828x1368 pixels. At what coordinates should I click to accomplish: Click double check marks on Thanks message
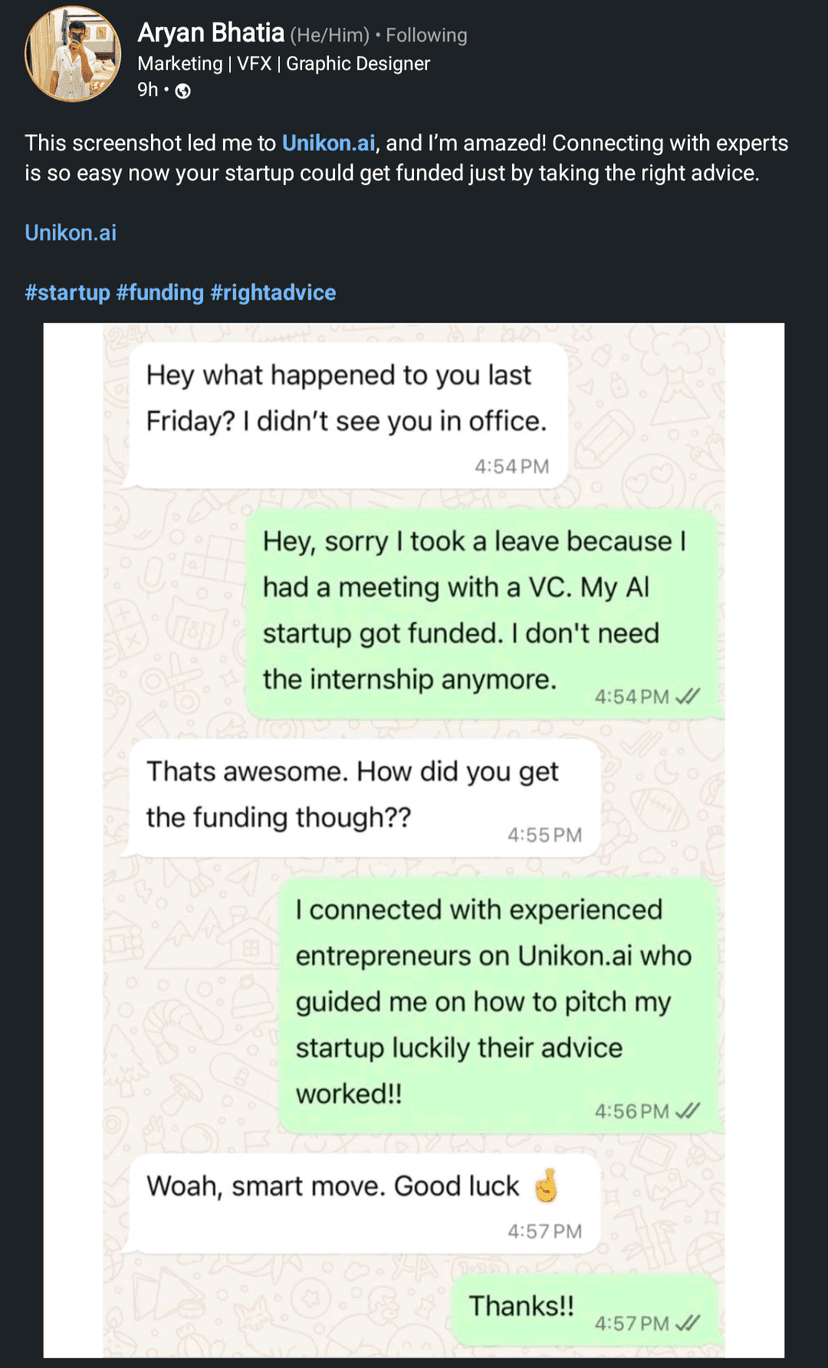click(x=688, y=1323)
